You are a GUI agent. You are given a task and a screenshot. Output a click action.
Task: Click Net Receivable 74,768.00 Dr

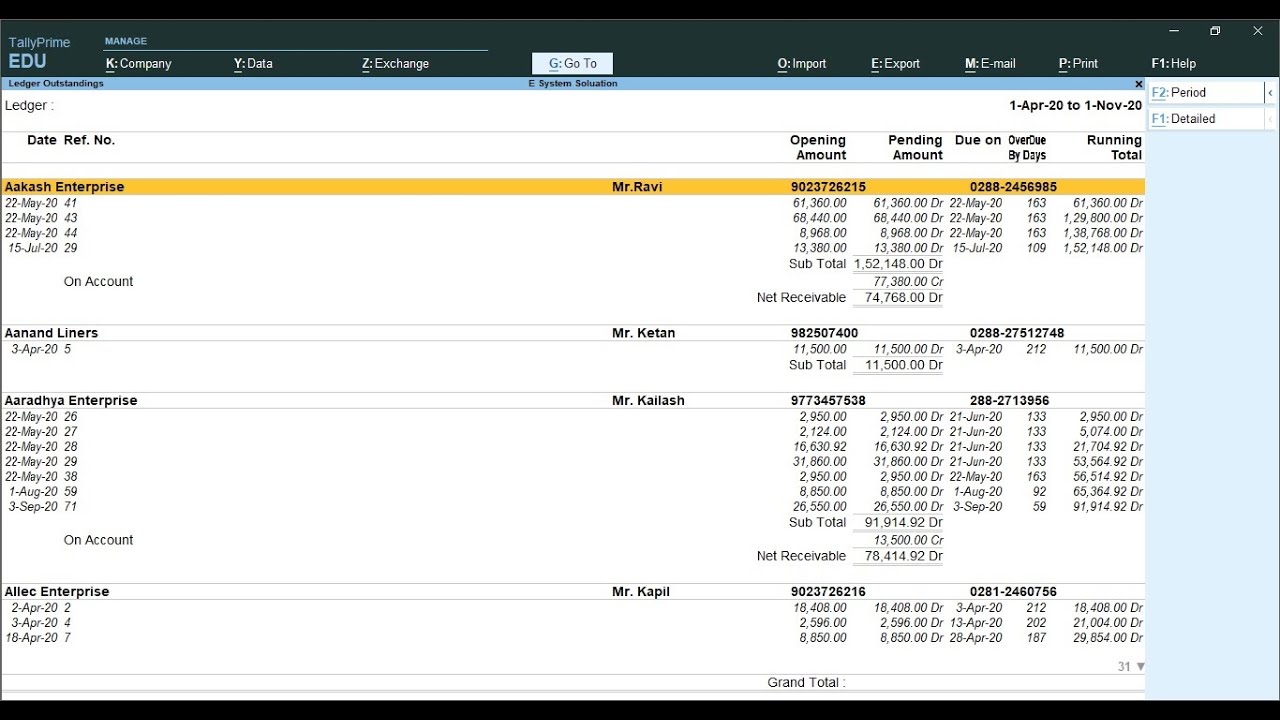pyautogui.click(x=903, y=298)
